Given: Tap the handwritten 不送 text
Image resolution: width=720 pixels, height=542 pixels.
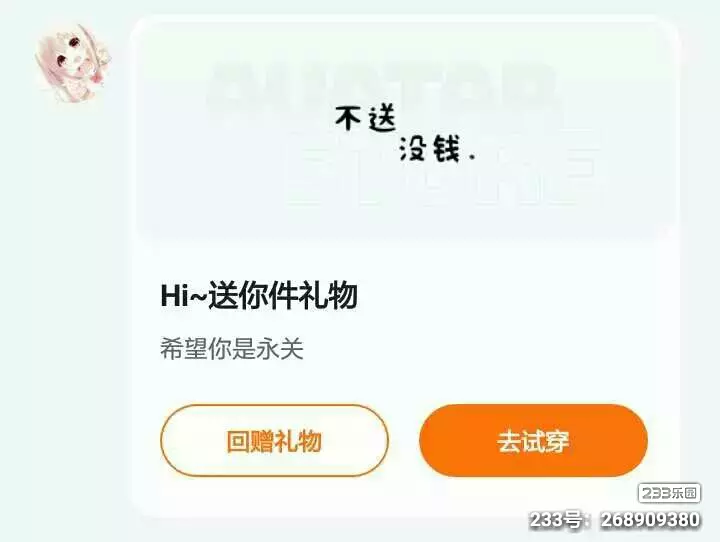Looking at the screenshot, I should [366, 118].
